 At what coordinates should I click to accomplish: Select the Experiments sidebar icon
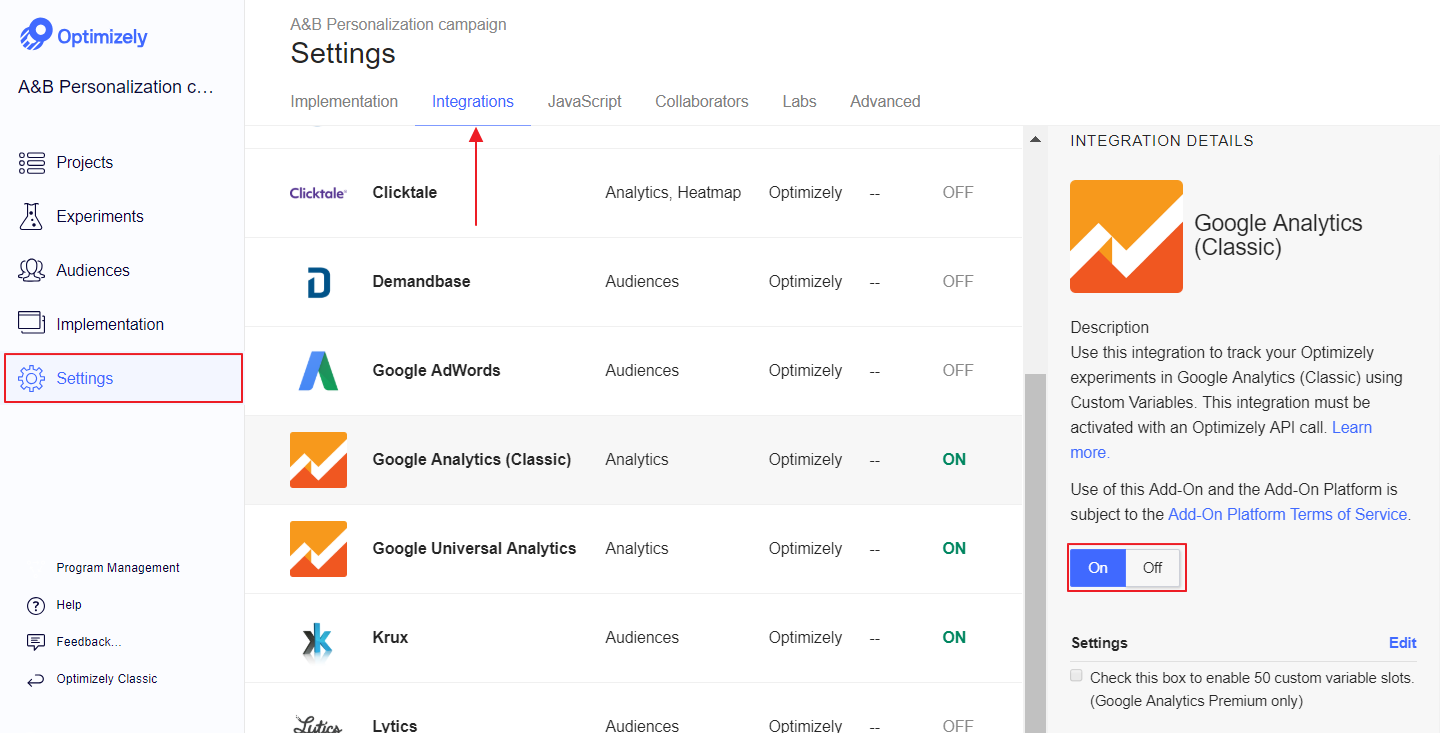coord(31,216)
